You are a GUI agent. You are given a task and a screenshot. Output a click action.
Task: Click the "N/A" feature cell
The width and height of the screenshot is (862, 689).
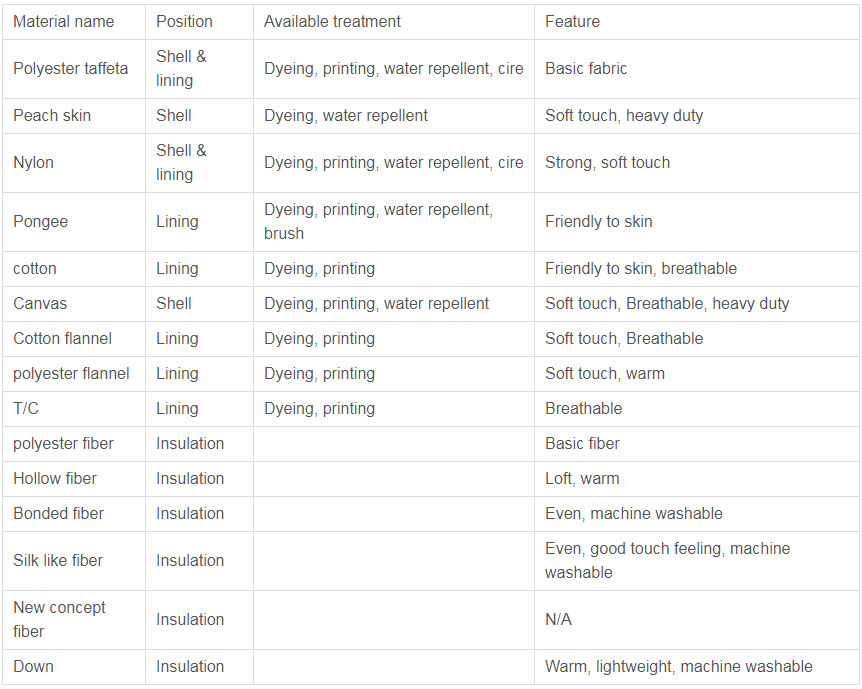point(558,620)
